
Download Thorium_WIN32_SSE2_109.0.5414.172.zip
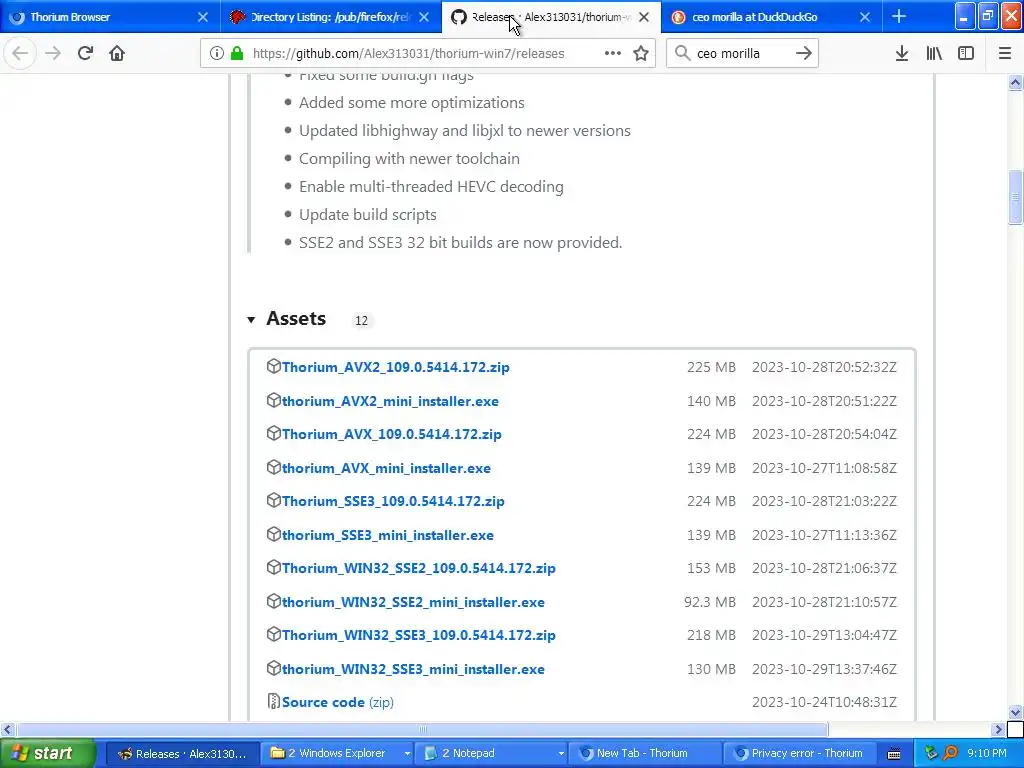(419, 568)
